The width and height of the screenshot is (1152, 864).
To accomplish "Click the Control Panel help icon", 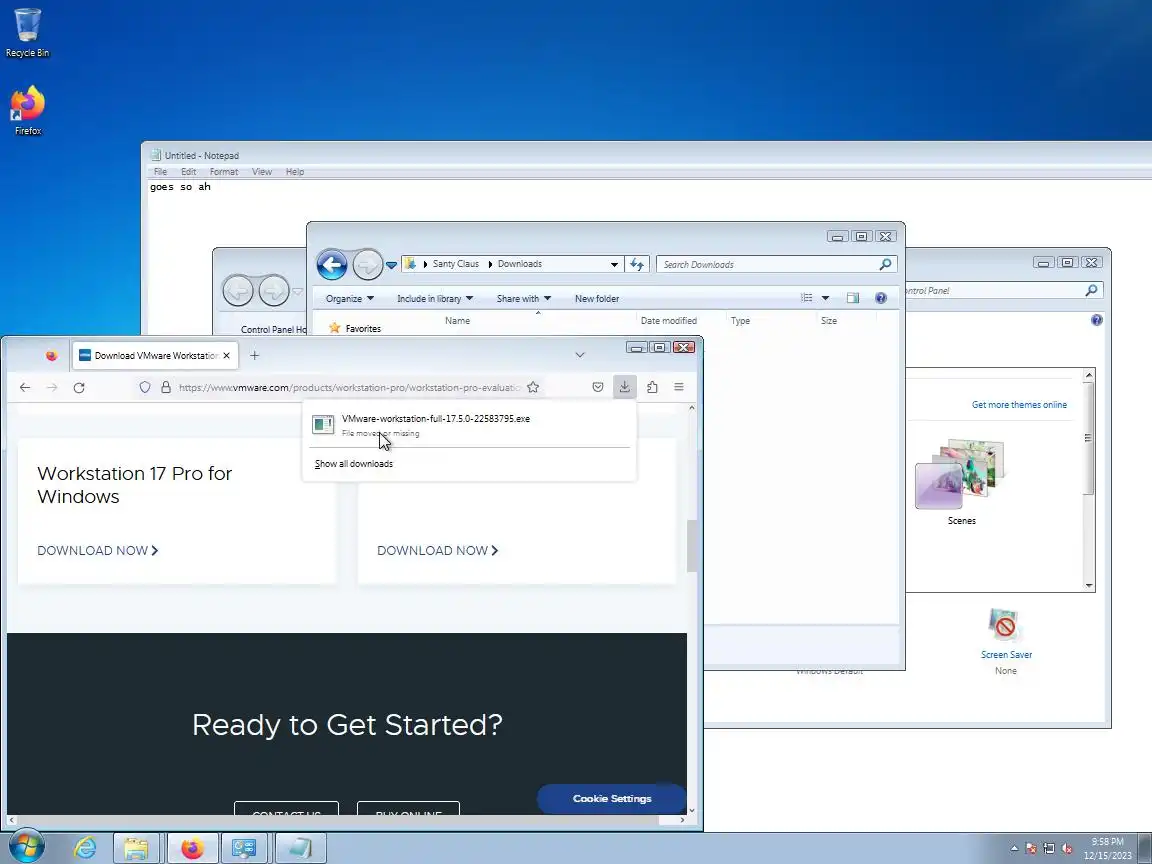I will [1096, 320].
